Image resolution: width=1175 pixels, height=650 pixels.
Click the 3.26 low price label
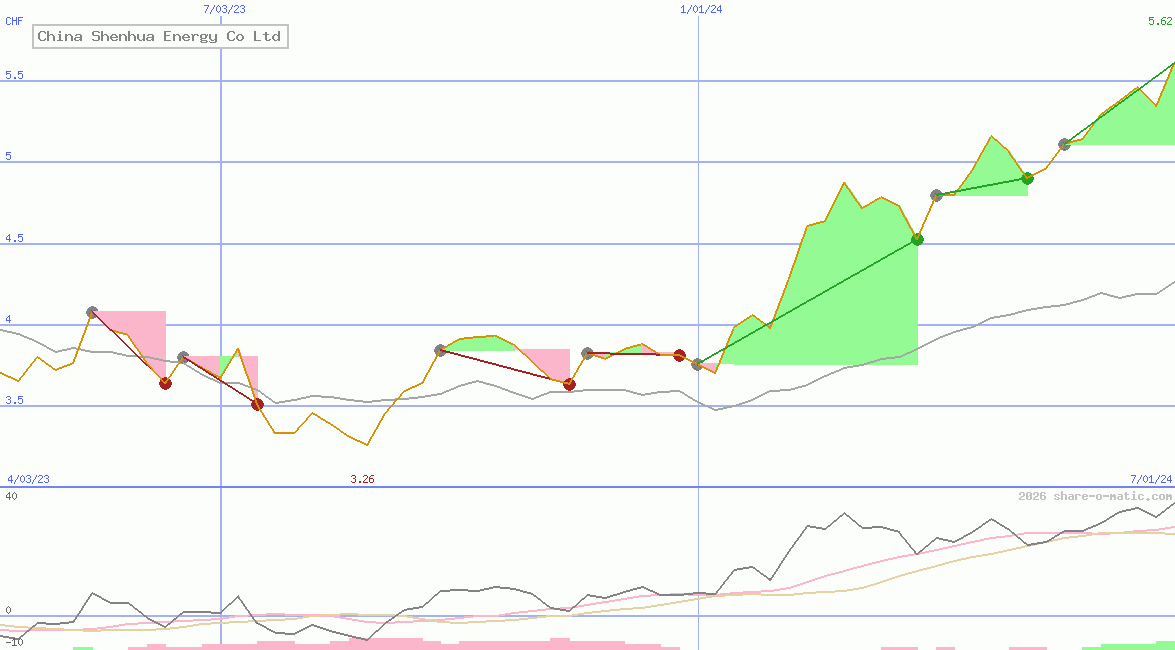click(362, 478)
